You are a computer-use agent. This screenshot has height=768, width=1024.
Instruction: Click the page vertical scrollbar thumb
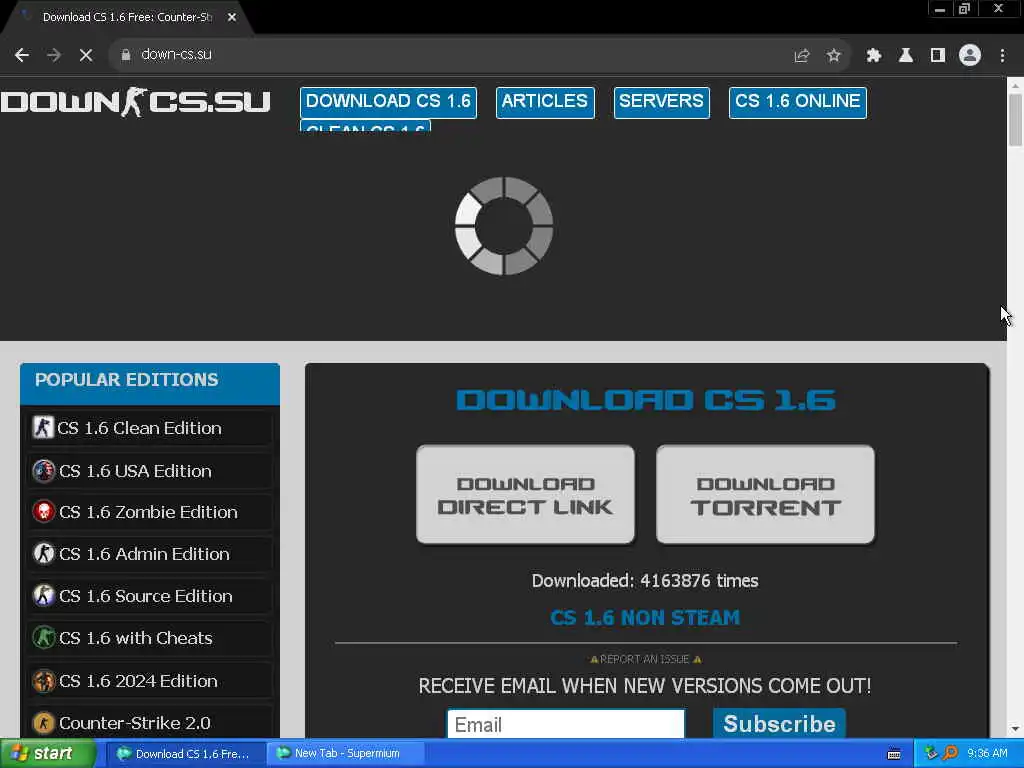tap(1015, 120)
